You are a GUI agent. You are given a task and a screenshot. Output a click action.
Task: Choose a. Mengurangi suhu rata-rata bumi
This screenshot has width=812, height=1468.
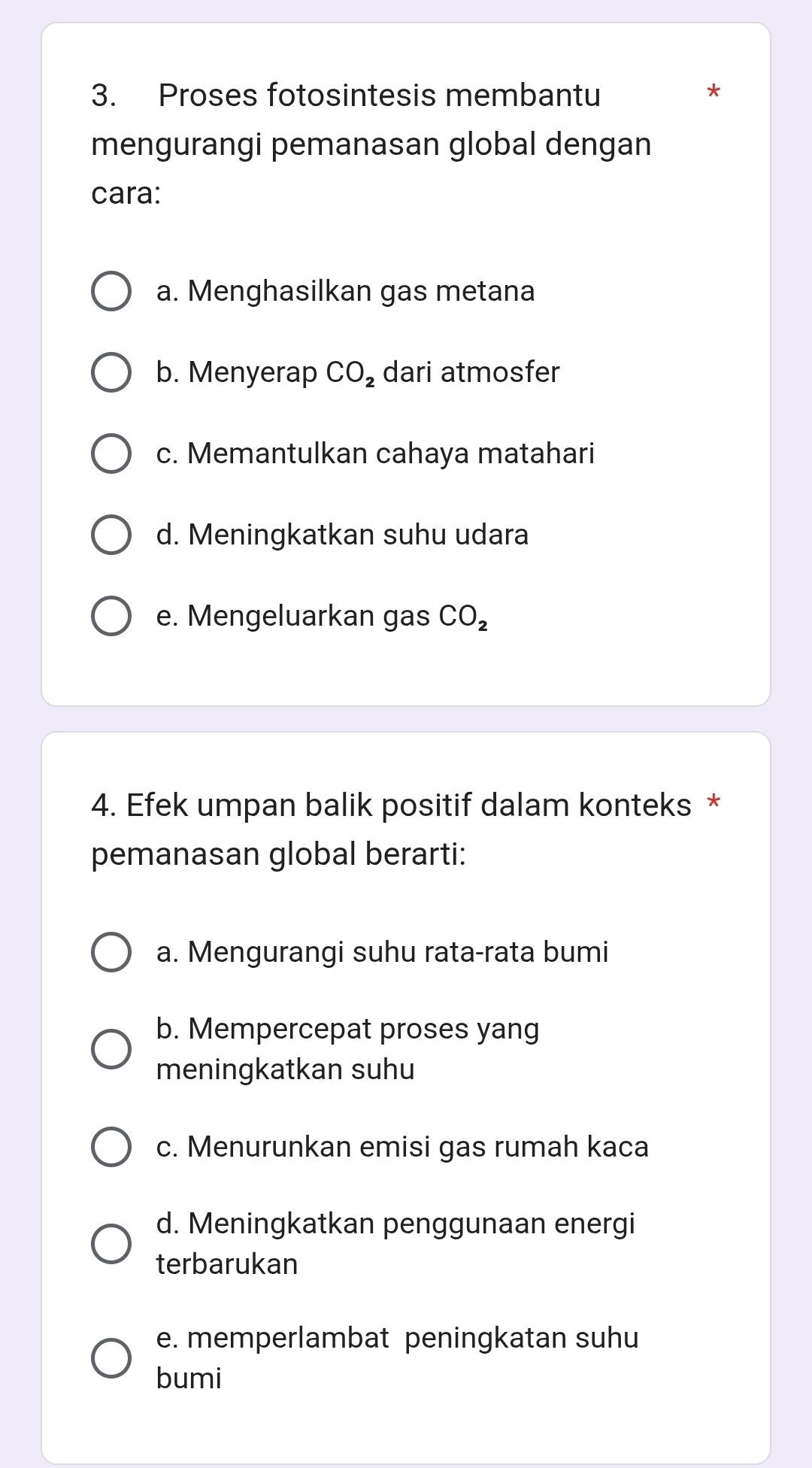point(111,953)
